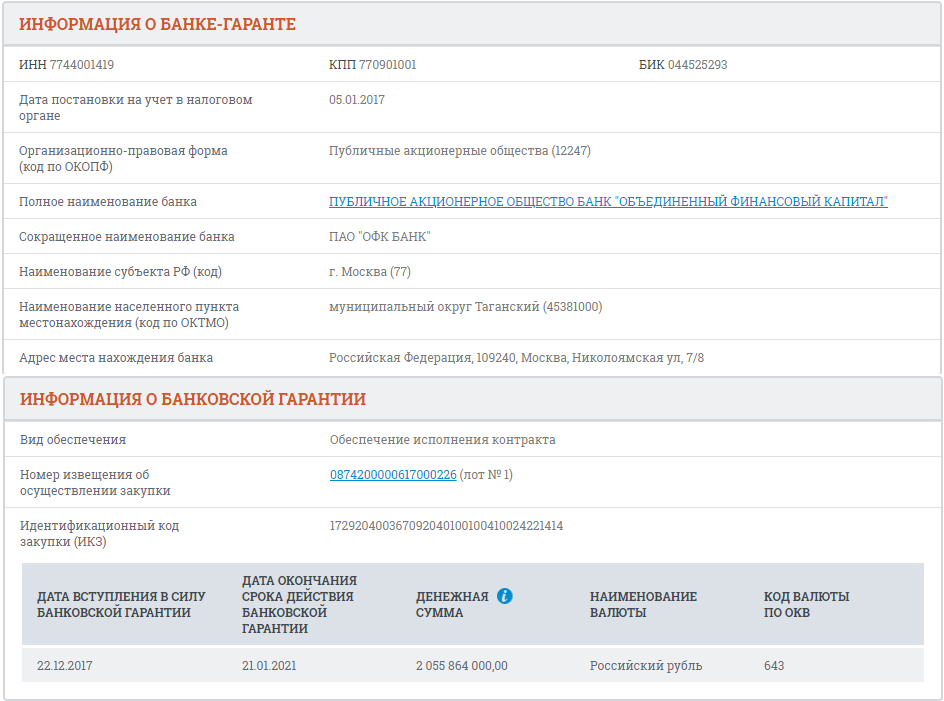Image resolution: width=944 pixels, height=701 pixels.
Task: Click the ИНФОРМАЦИЯ О БАНКОВСКОЙ ГАРАНТИИ section header
Action: [x=193, y=399]
